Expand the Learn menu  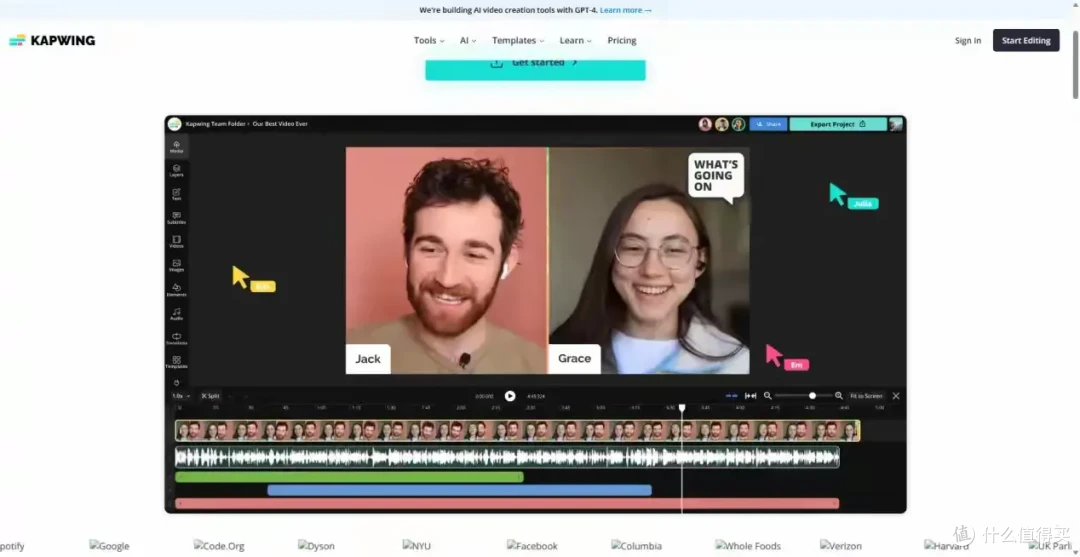pyautogui.click(x=575, y=41)
